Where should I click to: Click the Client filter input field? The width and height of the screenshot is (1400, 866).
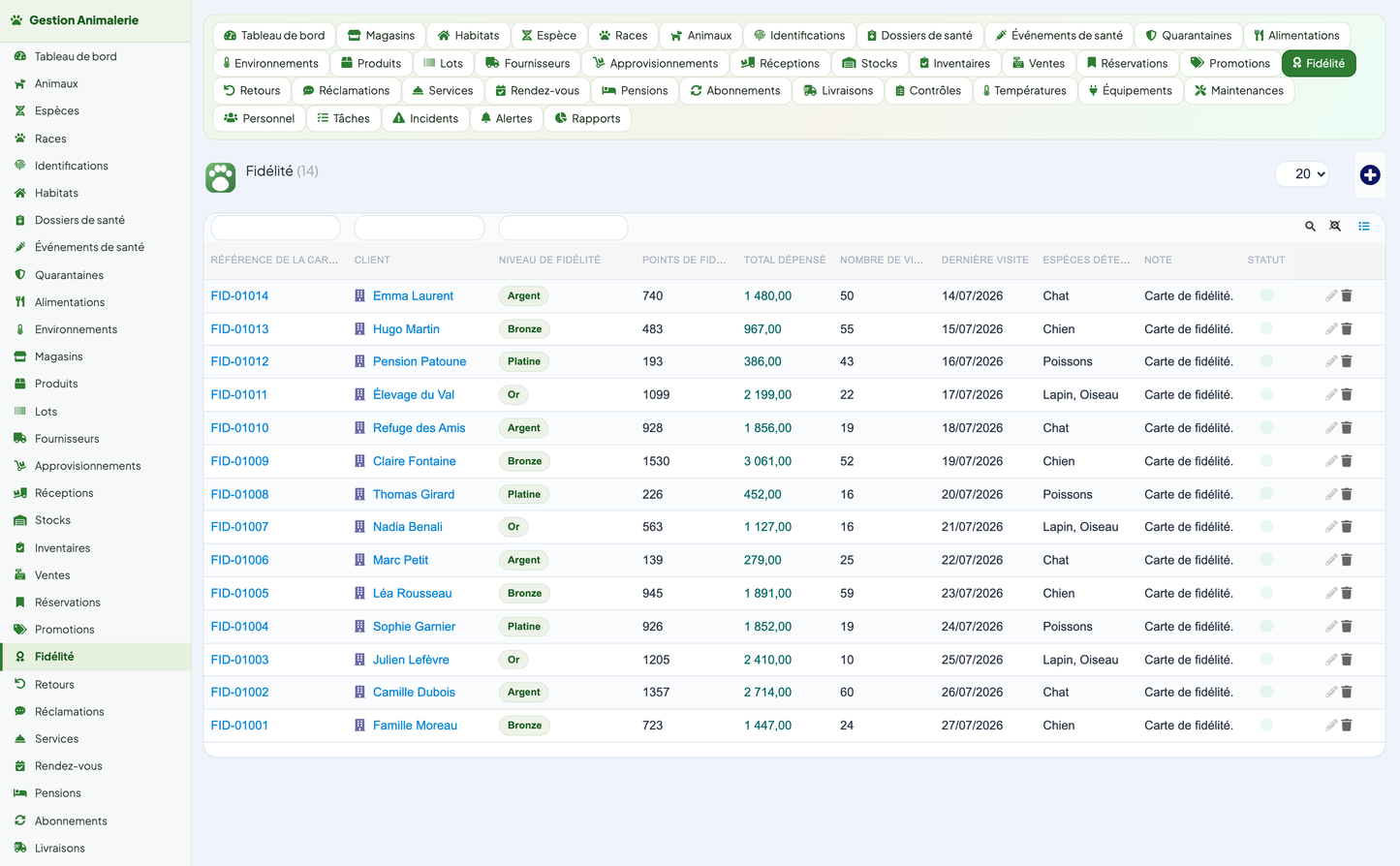(x=420, y=228)
